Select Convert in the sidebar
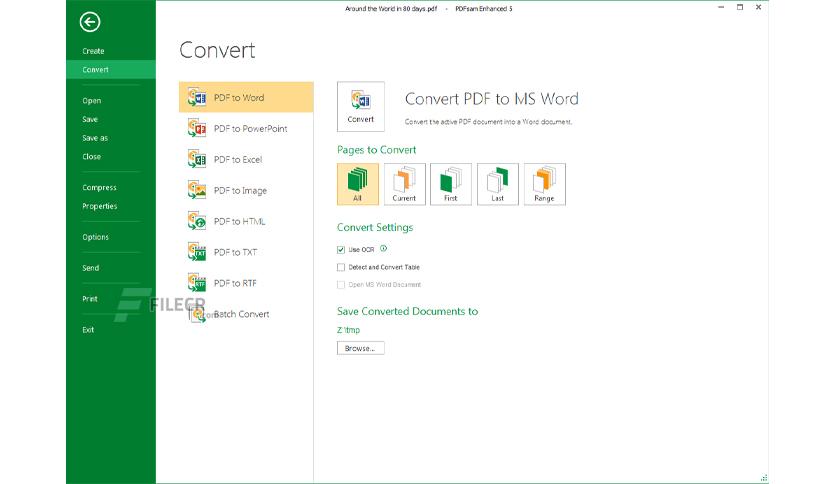 tap(111, 70)
